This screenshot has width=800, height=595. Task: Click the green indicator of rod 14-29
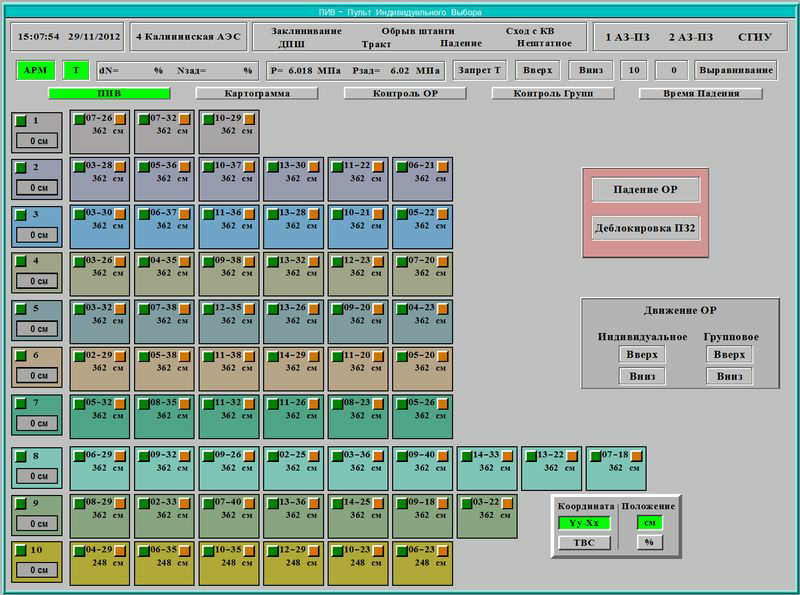(x=272, y=356)
